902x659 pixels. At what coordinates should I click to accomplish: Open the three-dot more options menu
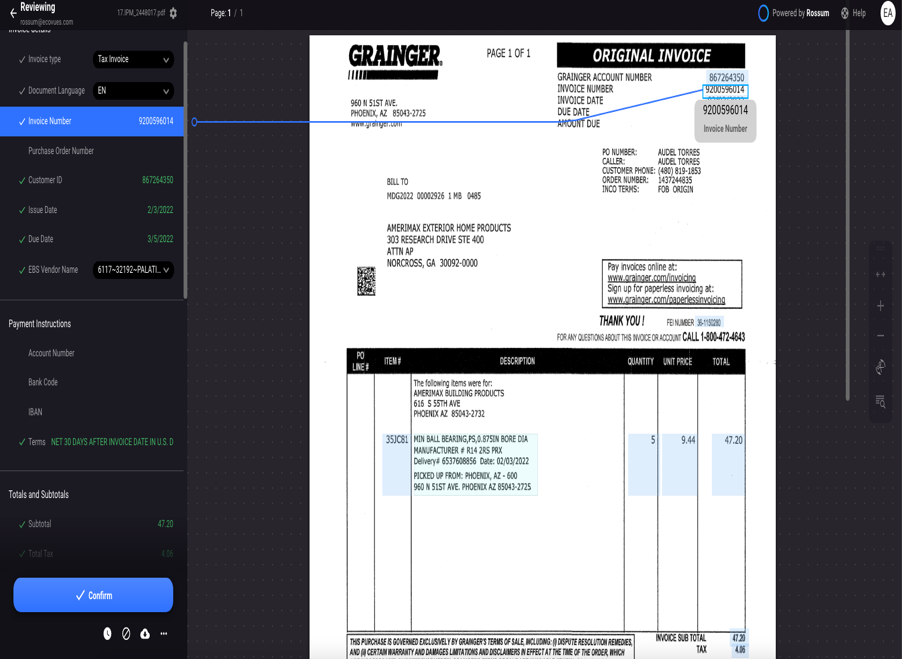point(164,633)
